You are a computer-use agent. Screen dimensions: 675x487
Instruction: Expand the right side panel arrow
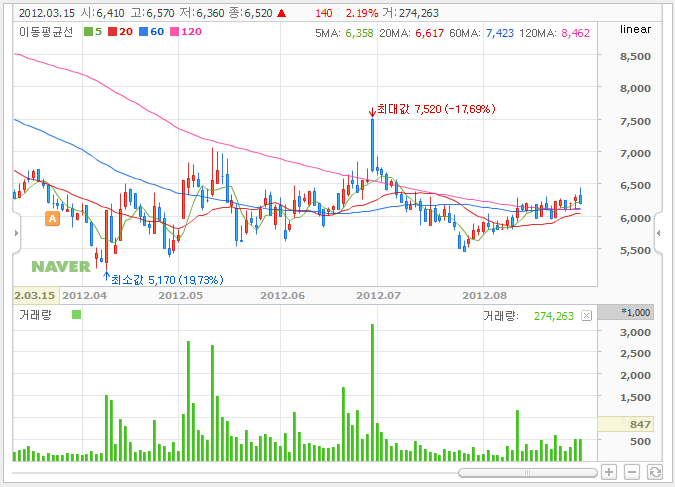click(x=658, y=233)
